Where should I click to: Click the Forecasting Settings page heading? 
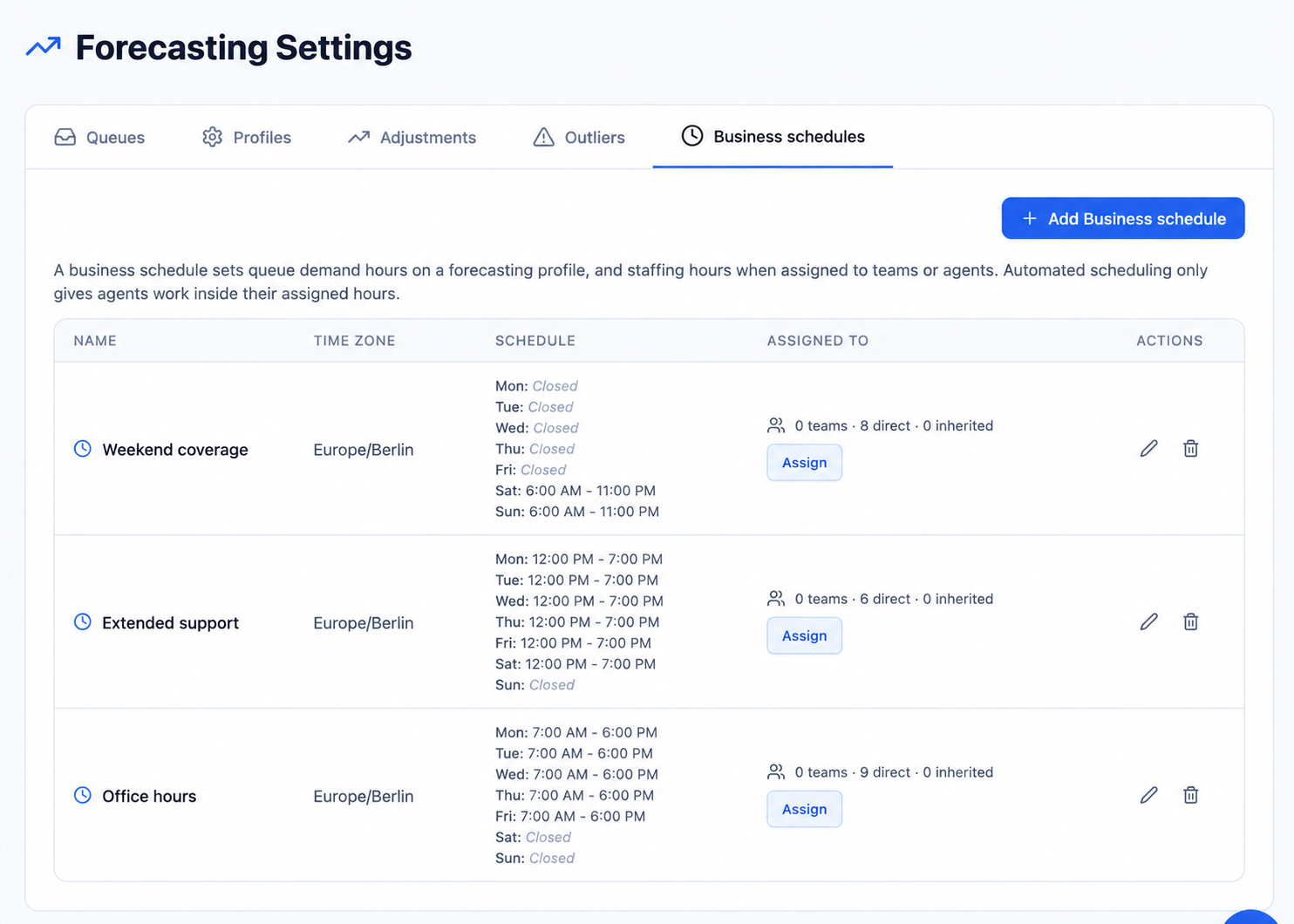pyautogui.click(x=243, y=47)
